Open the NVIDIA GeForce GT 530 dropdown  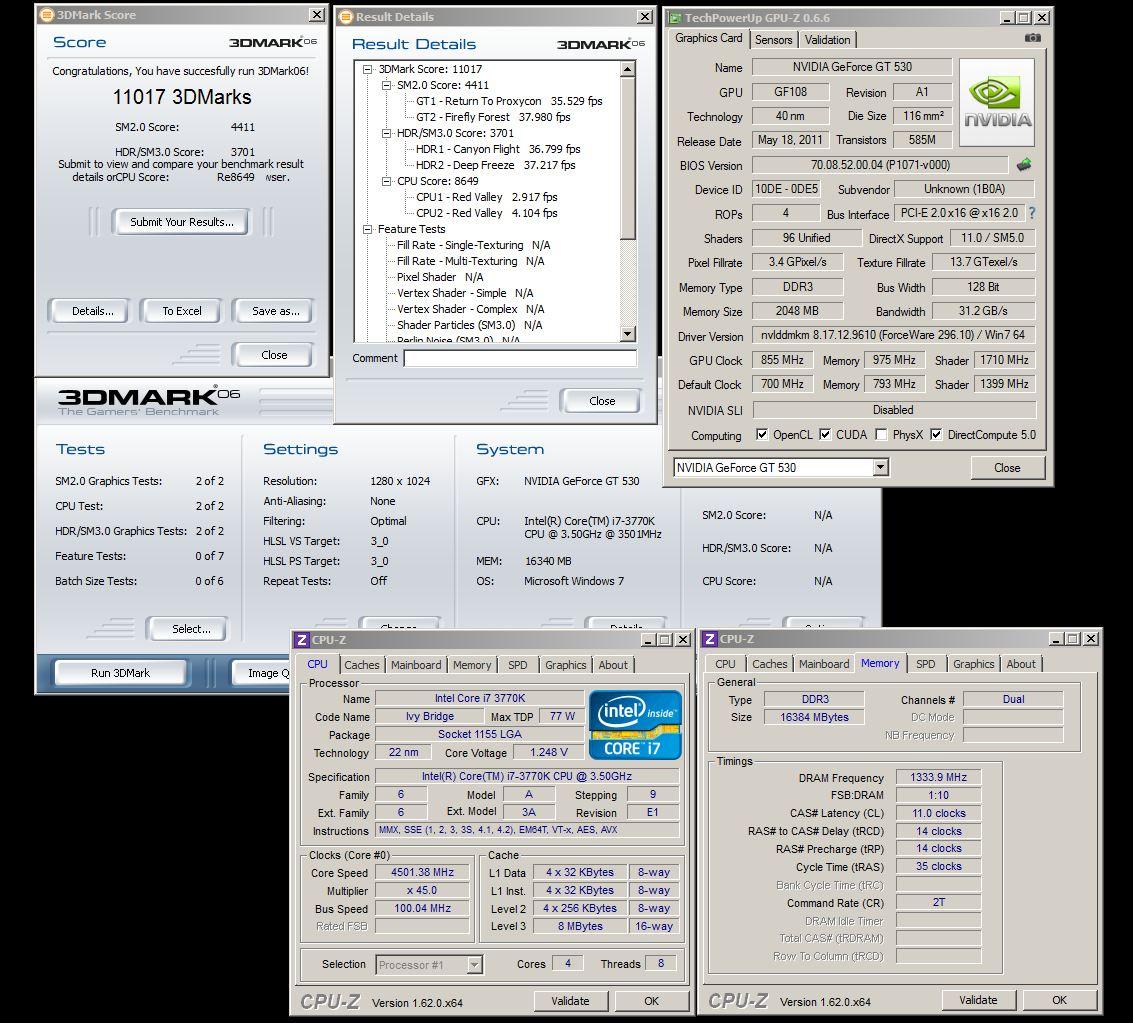(x=880, y=467)
